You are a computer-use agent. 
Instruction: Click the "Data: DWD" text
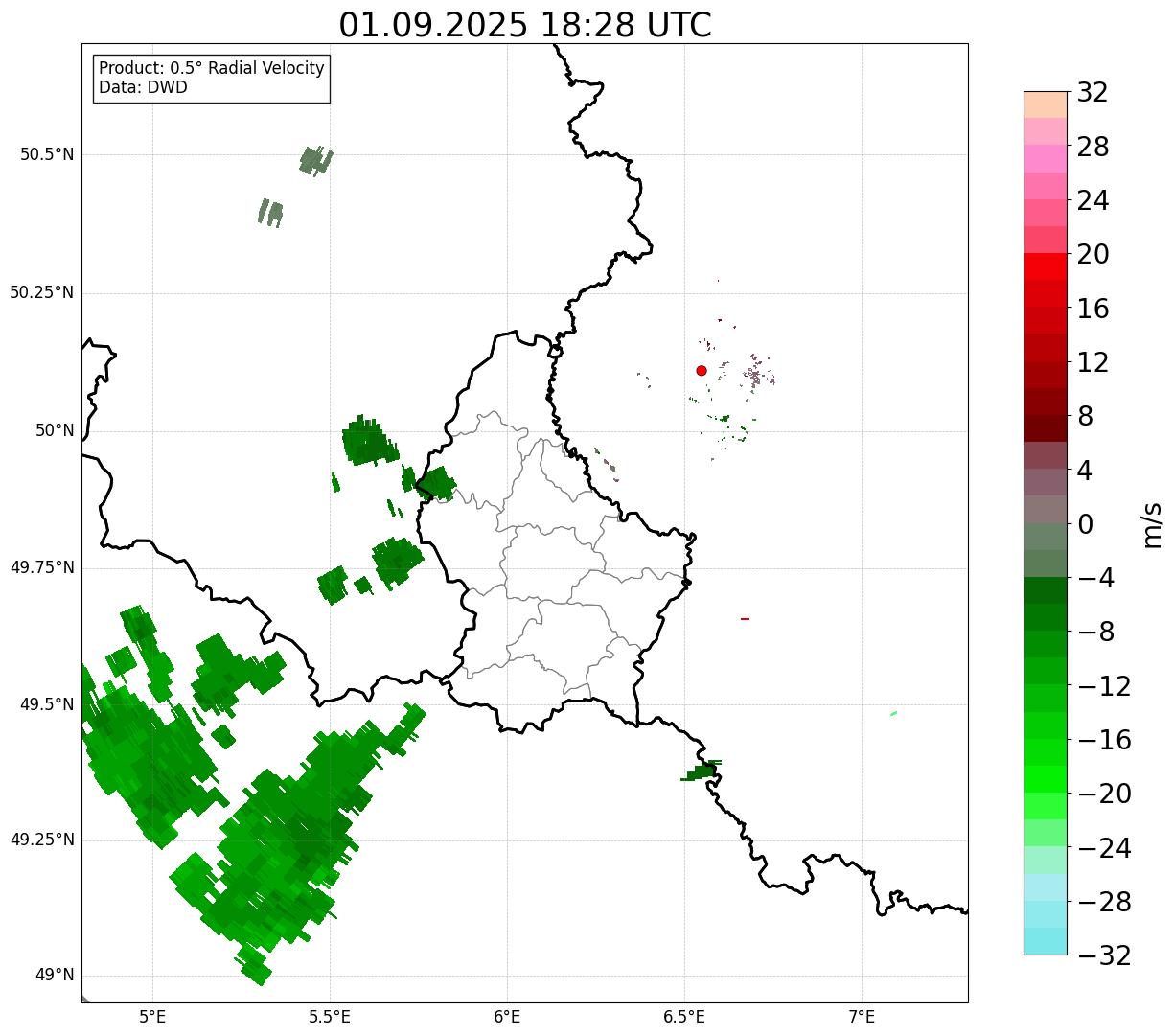[143, 88]
